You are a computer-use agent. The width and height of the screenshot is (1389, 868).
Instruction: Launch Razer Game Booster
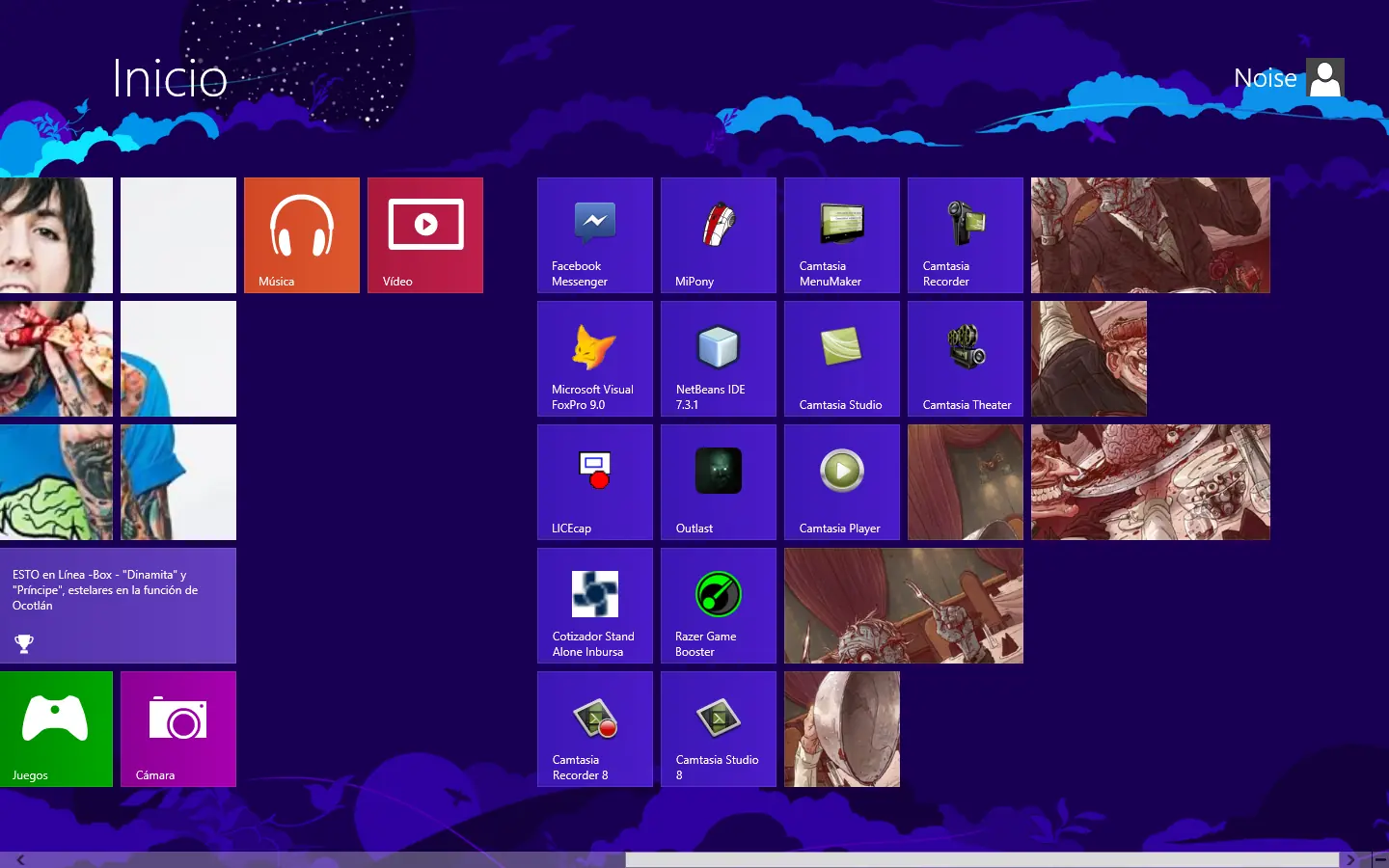[x=719, y=606]
